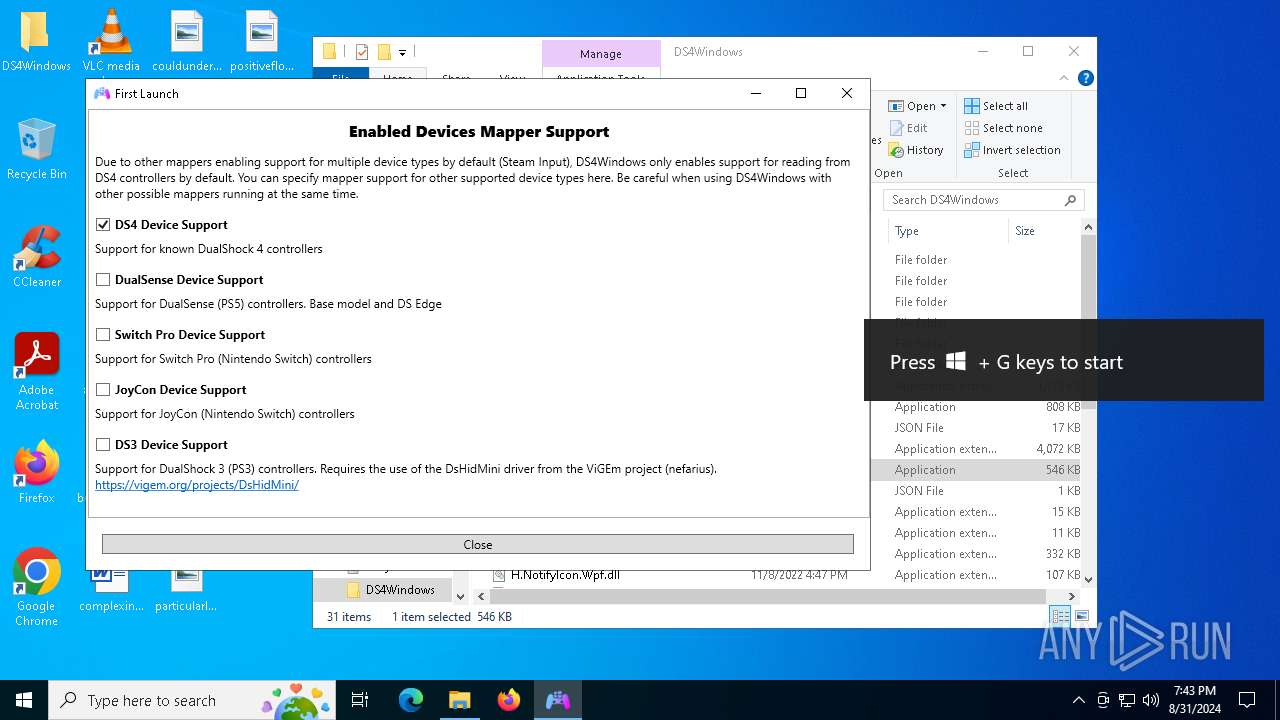Click the Explorer vertical scrollbar up arrow
The height and width of the screenshot is (720, 1280).
coord(1088,228)
